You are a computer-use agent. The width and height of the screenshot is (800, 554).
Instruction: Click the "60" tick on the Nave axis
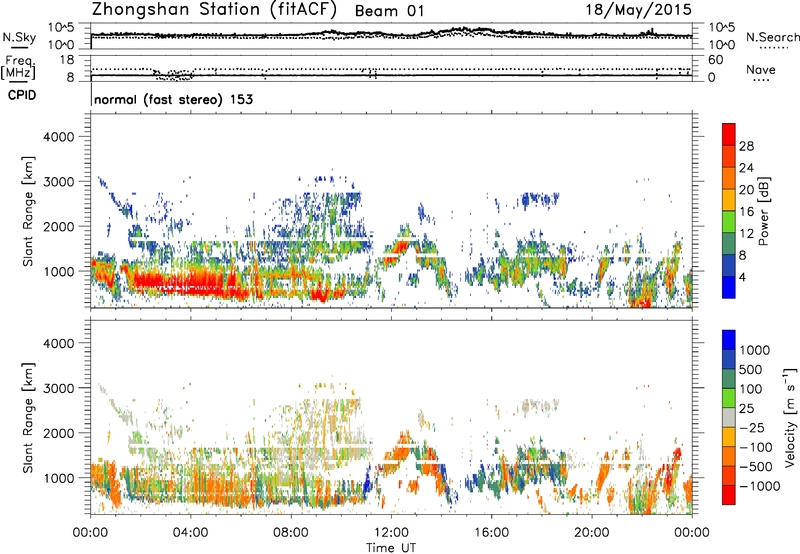tap(716, 60)
